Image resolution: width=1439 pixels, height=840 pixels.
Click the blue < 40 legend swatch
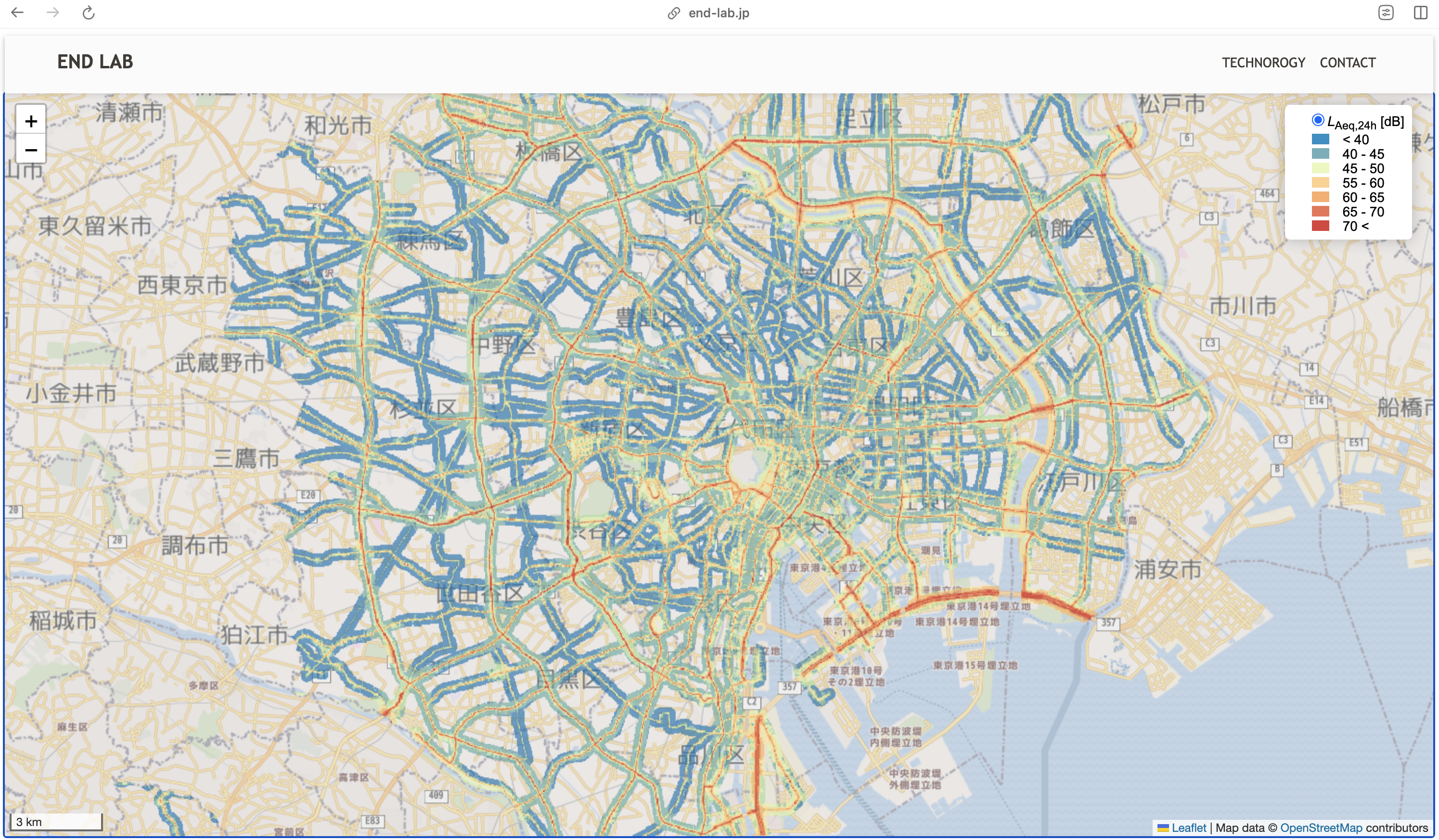click(1320, 139)
